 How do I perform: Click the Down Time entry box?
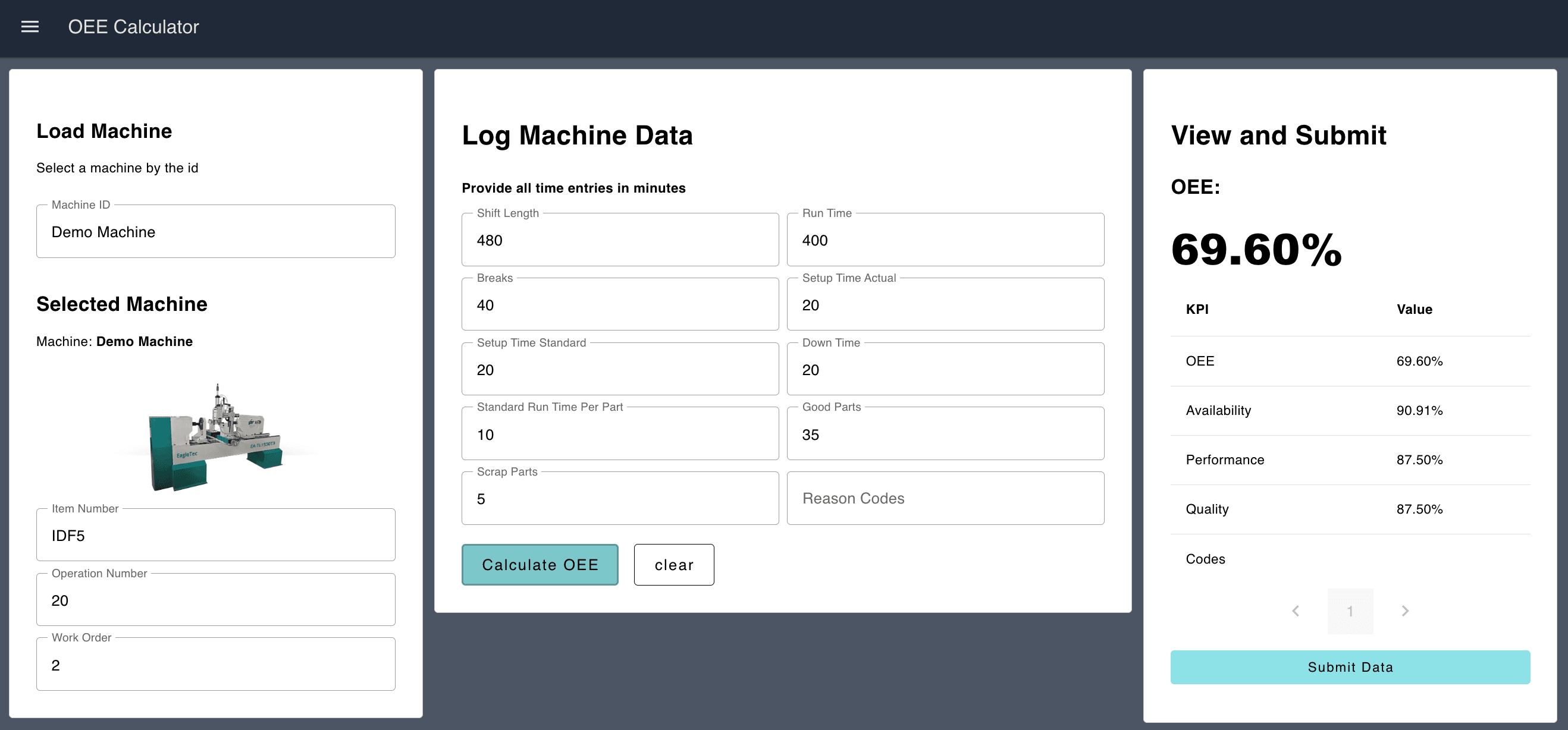point(945,369)
